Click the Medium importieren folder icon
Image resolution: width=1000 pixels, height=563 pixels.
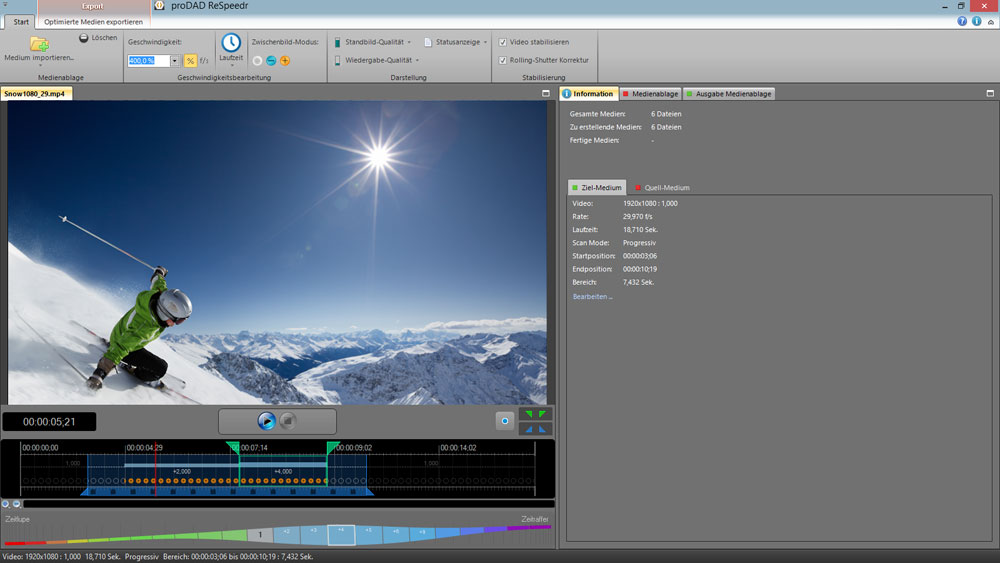pyautogui.click(x=39, y=43)
